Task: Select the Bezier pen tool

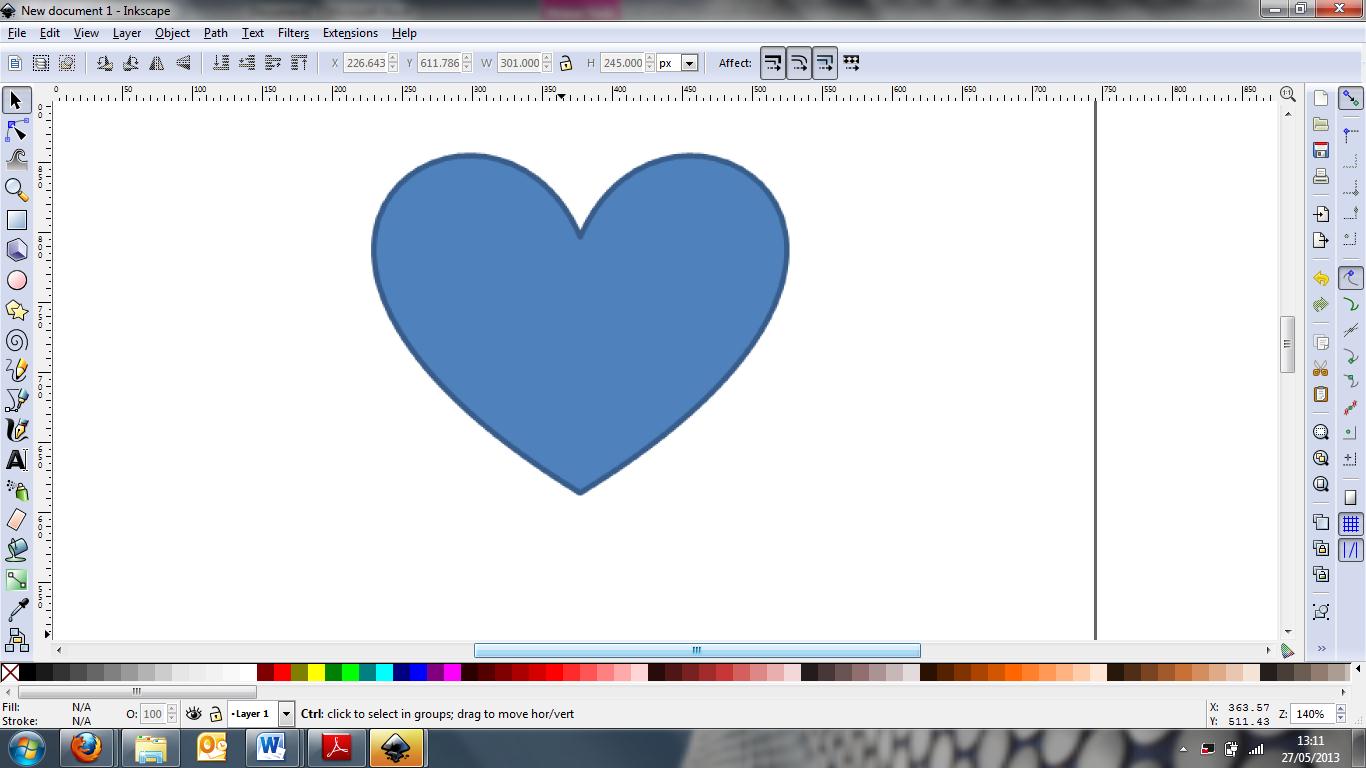Action: pyautogui.click(x=16, y=400)
